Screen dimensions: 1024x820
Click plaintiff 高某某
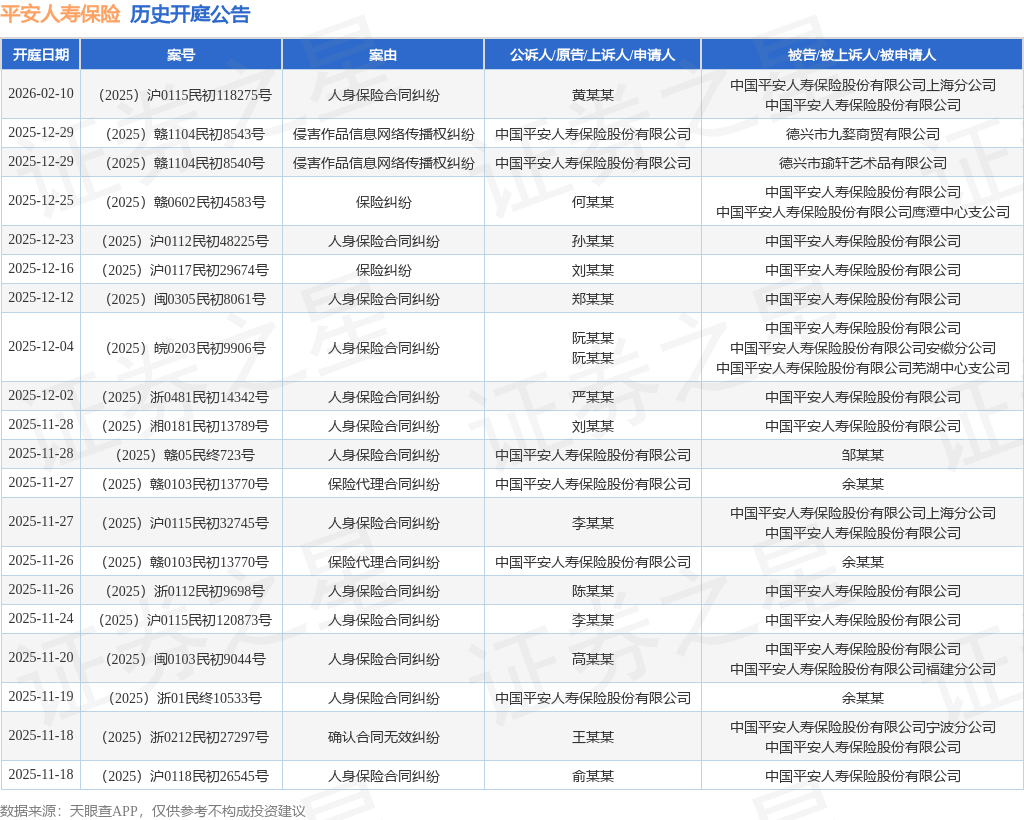tap(592, 659)
